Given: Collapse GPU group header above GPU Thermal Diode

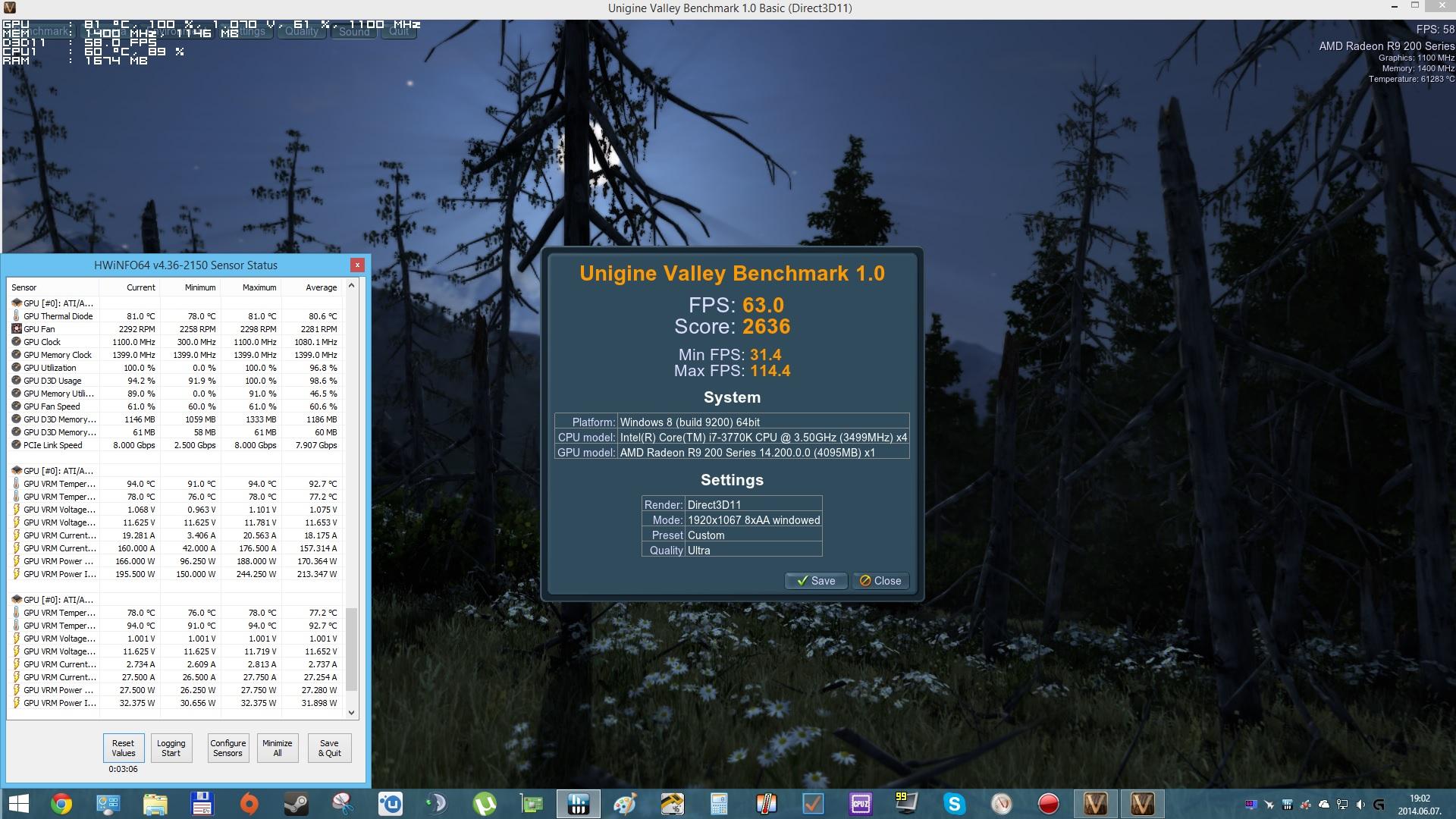Looking at the screenshot, I should (52, 303).
